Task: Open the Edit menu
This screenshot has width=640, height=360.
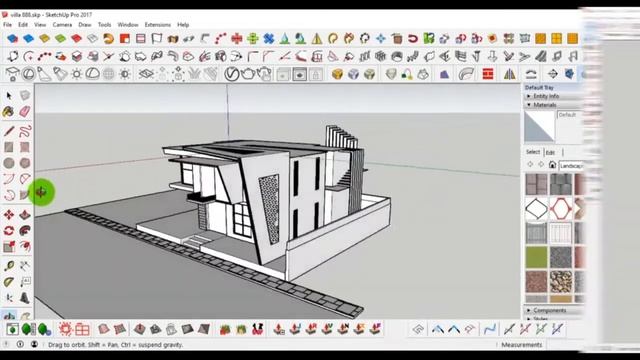Action: [23, 25]
